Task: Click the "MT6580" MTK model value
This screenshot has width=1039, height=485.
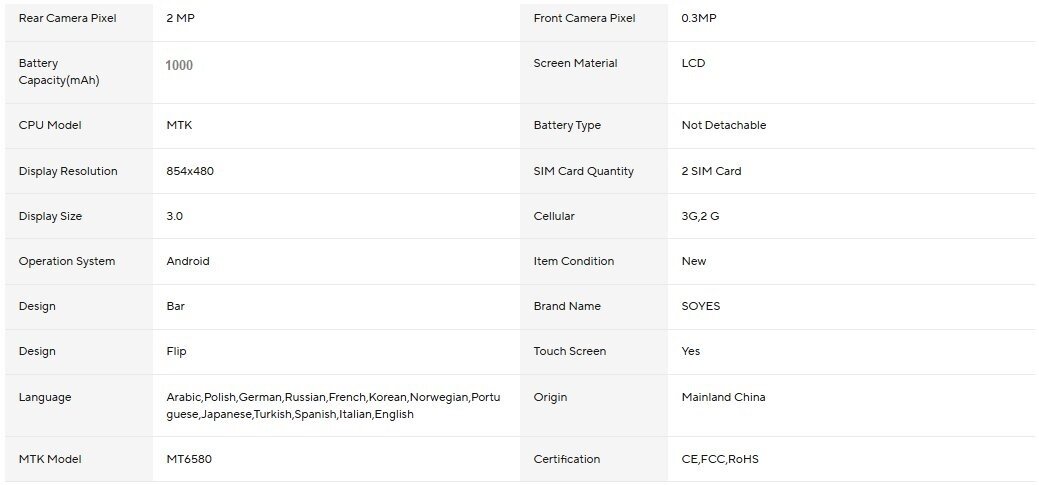Action: click(x=189, y=459)
